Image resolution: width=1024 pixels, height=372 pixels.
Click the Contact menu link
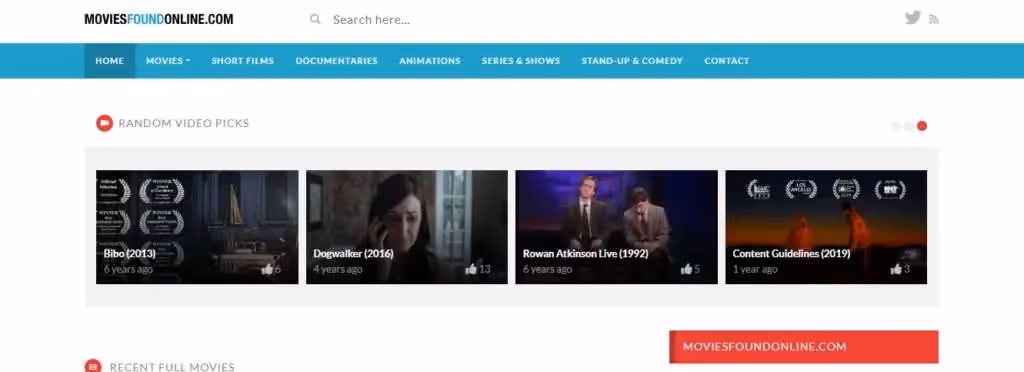click(726, 61)
